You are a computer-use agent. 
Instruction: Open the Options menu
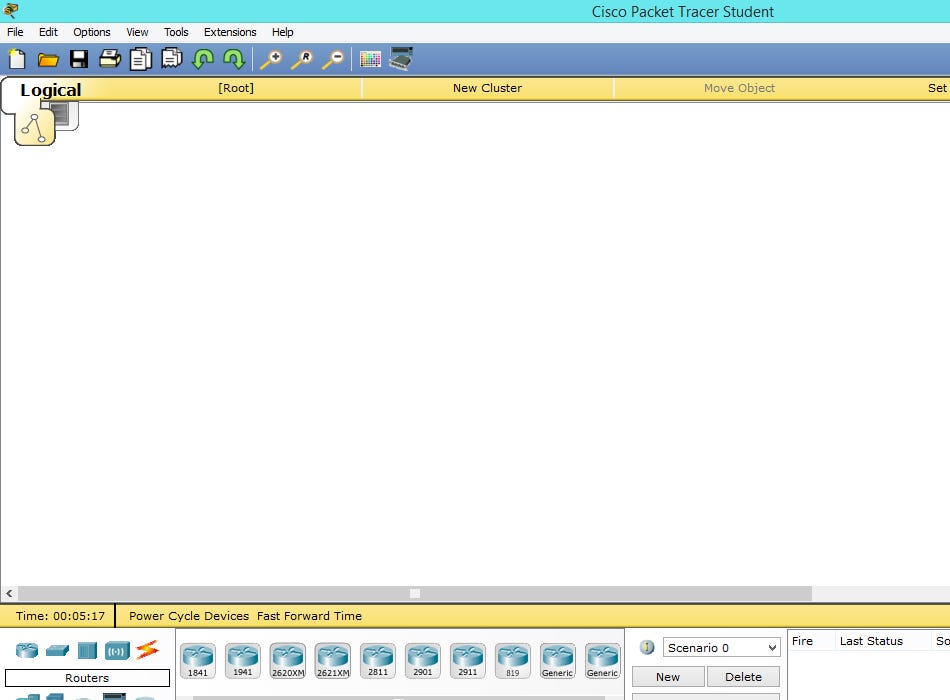[x=91, y=32]
